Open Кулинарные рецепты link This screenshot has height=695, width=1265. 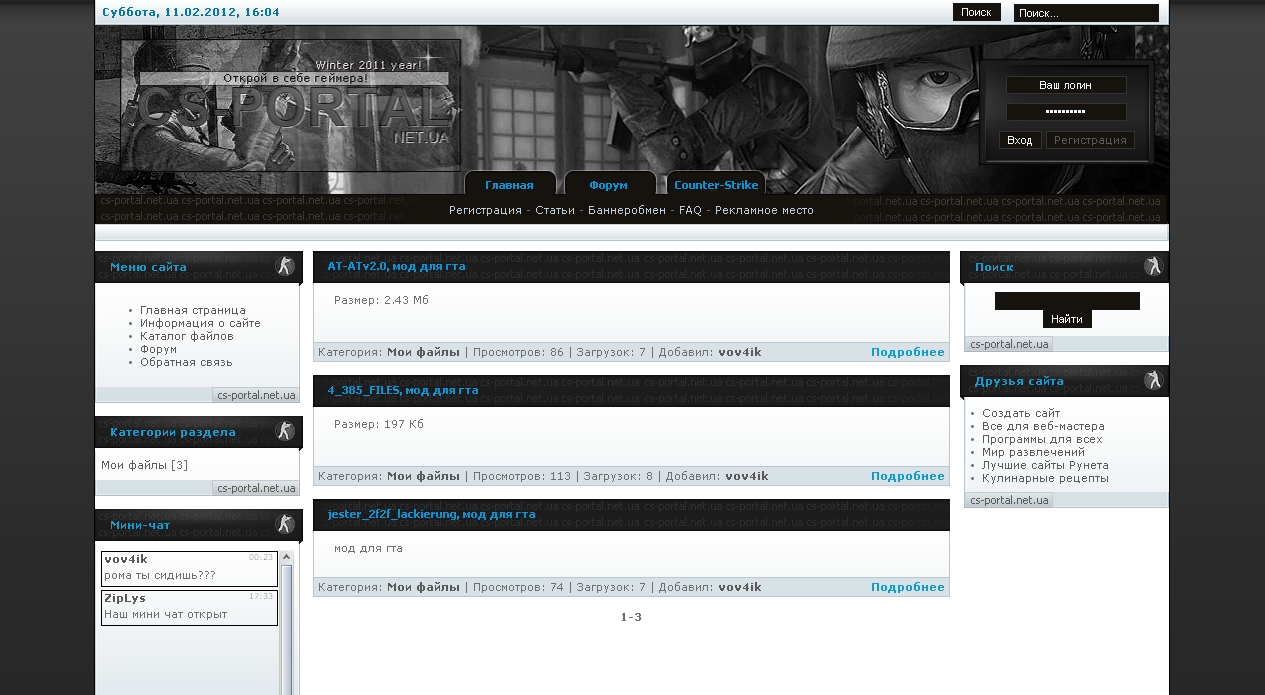1045,478
